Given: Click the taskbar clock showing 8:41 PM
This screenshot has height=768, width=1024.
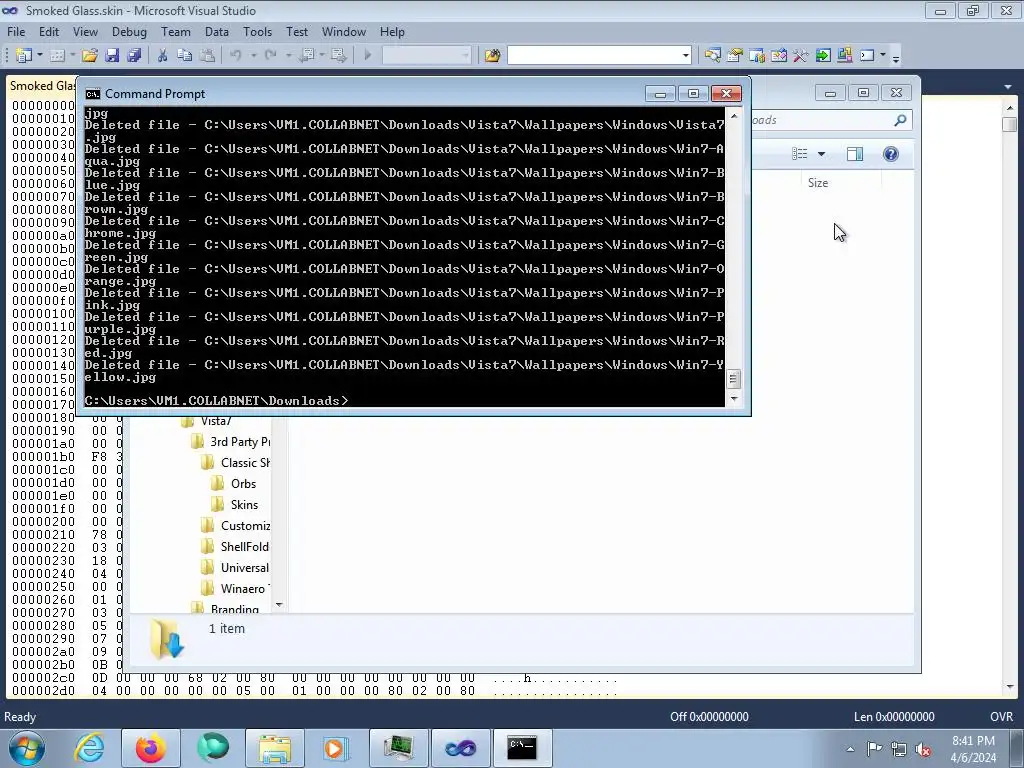Looking at the screenshot, I should [x=973, y=749].
